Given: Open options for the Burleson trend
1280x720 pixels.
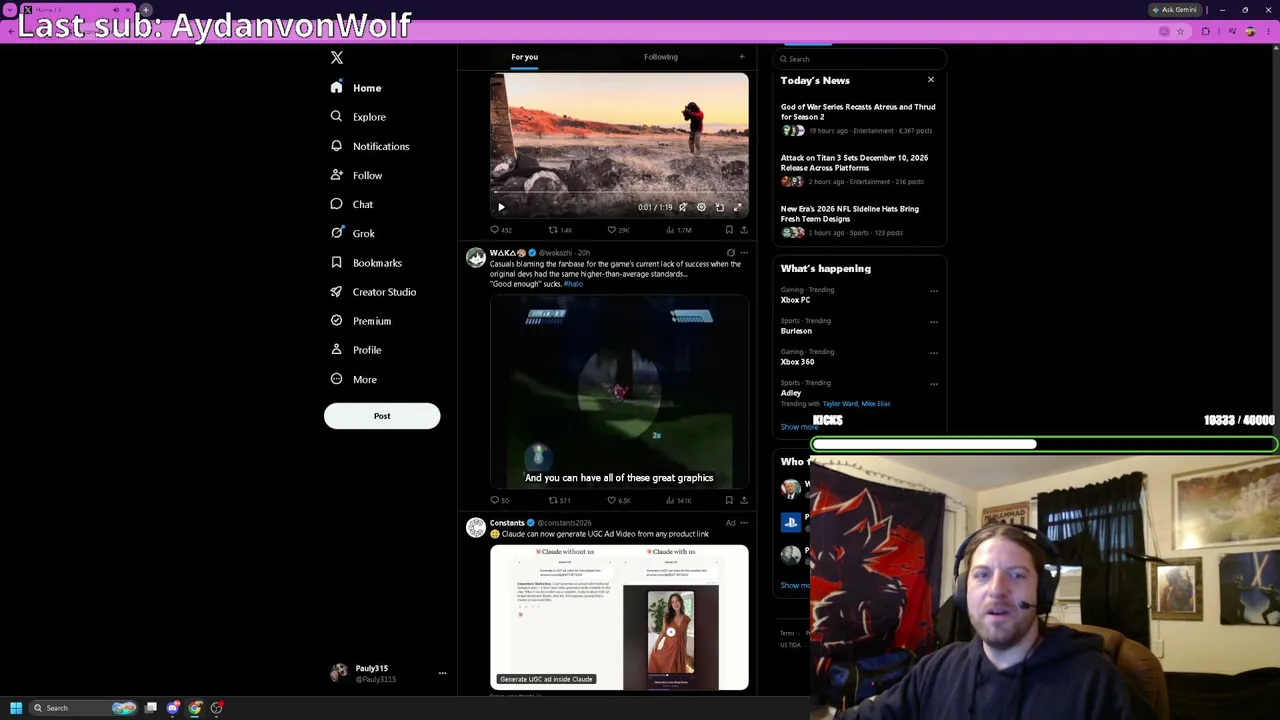Looking at the screenshot, I should (934, 322).
